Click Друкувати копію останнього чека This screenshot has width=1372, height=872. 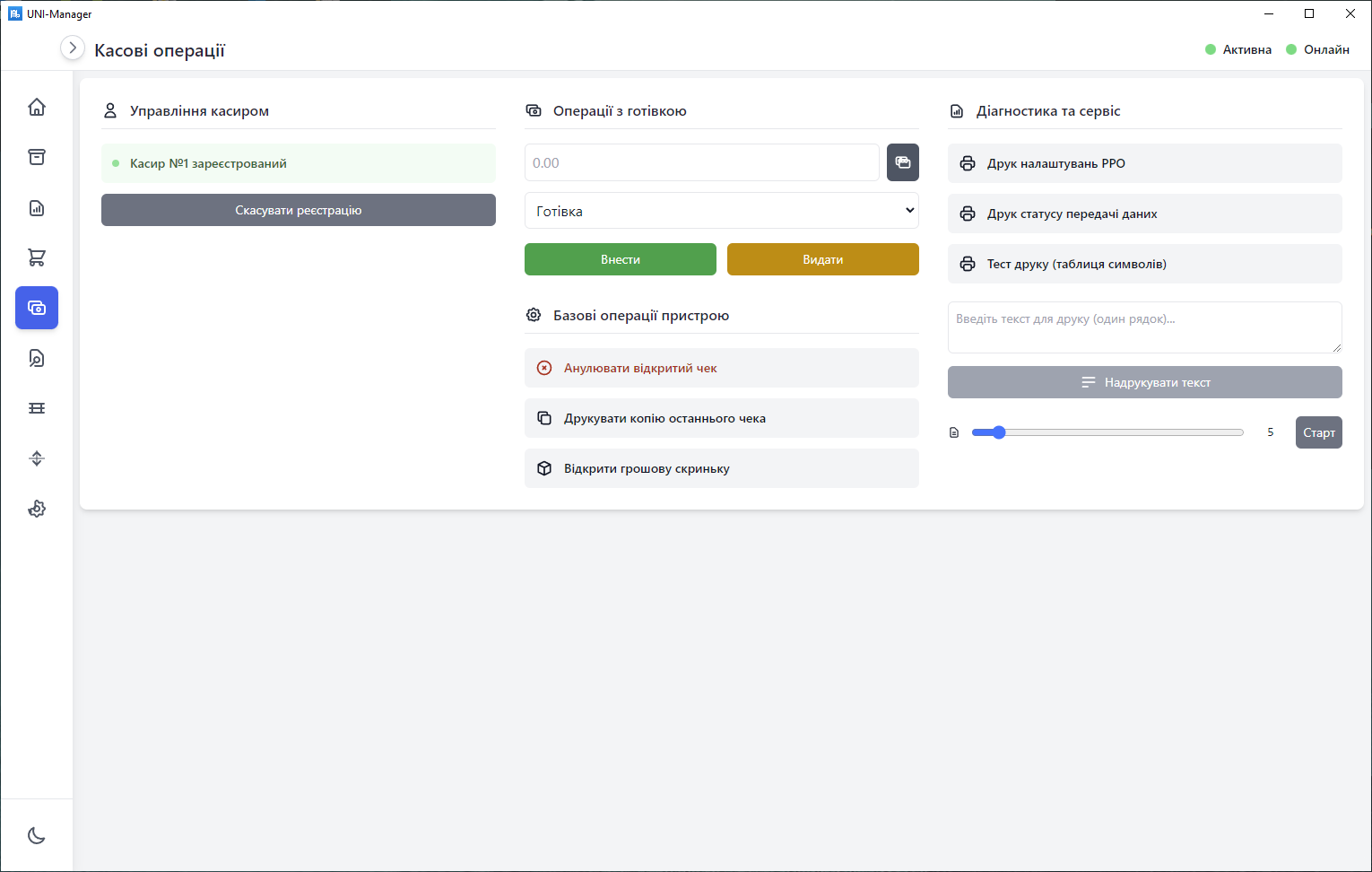(x=722, y=418)
